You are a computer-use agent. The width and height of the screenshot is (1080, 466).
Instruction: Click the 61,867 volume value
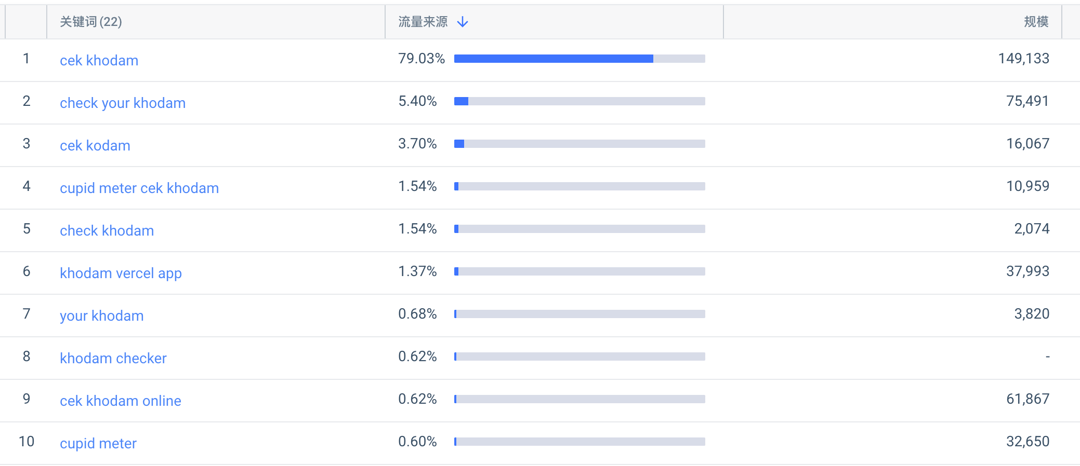[x=1027, y=399]
